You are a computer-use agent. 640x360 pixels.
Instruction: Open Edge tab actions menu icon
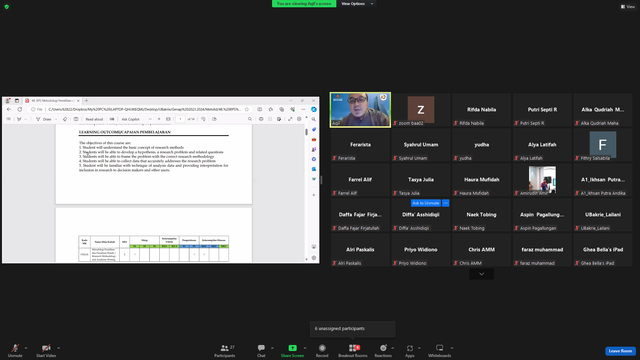click(x=17, y=100)
